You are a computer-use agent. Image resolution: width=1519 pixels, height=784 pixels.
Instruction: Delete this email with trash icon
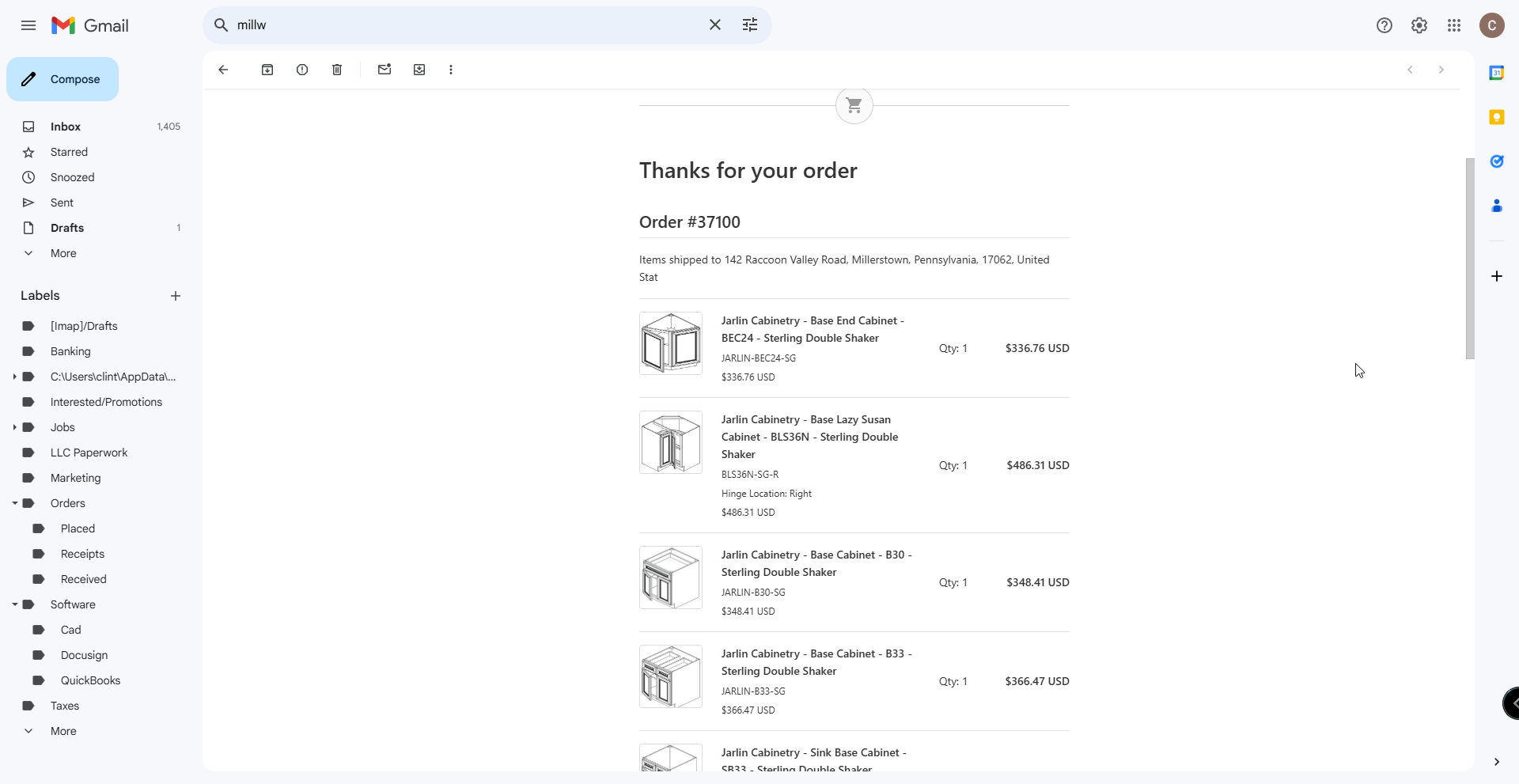click(x=337, y=70)
